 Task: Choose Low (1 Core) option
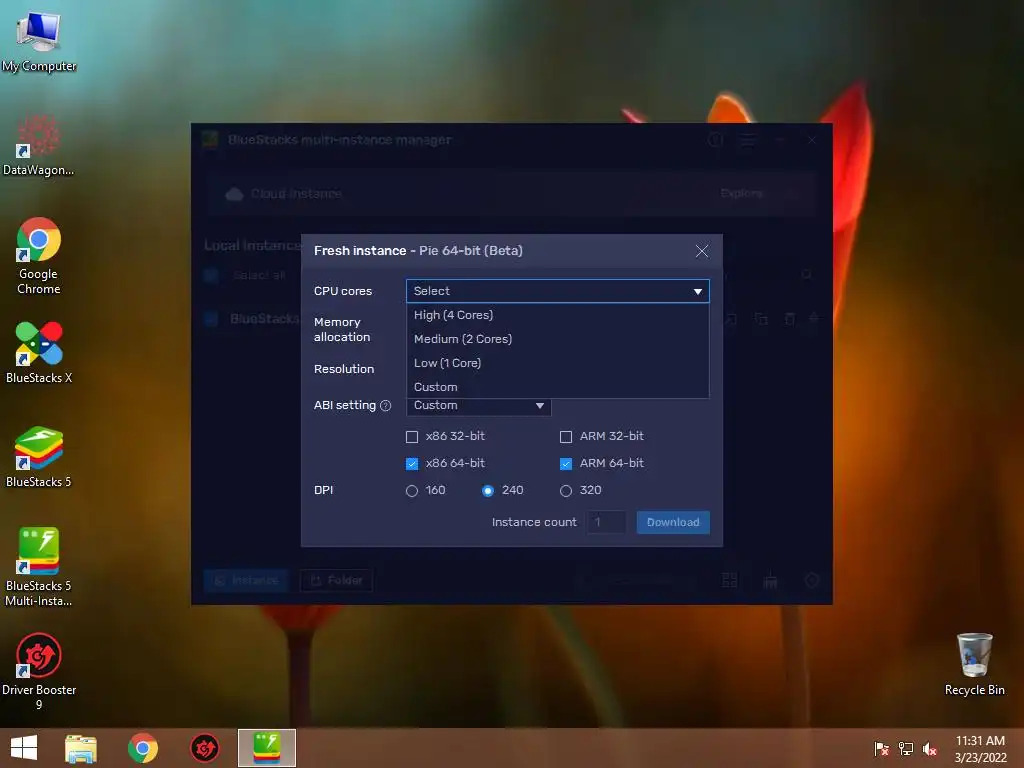(558, 363)
